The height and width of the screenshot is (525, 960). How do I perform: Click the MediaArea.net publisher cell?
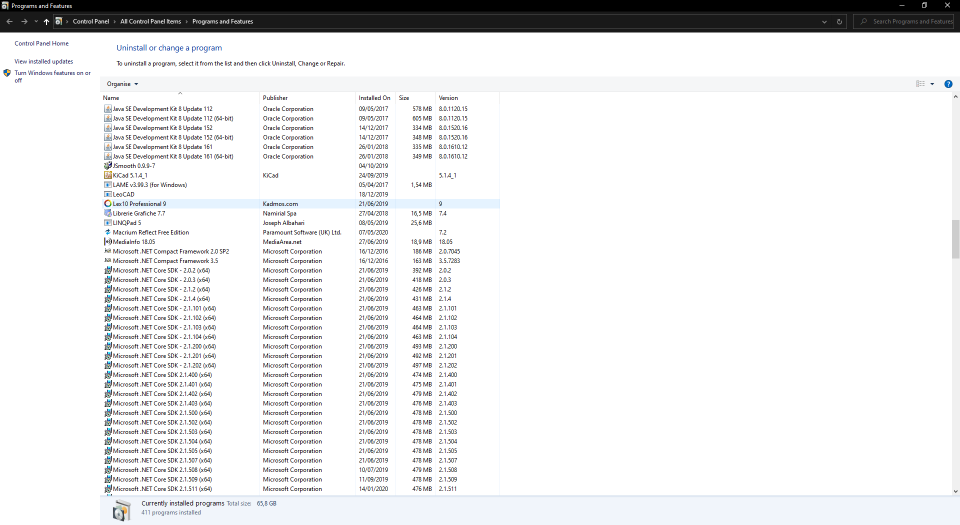coord(282,242)
